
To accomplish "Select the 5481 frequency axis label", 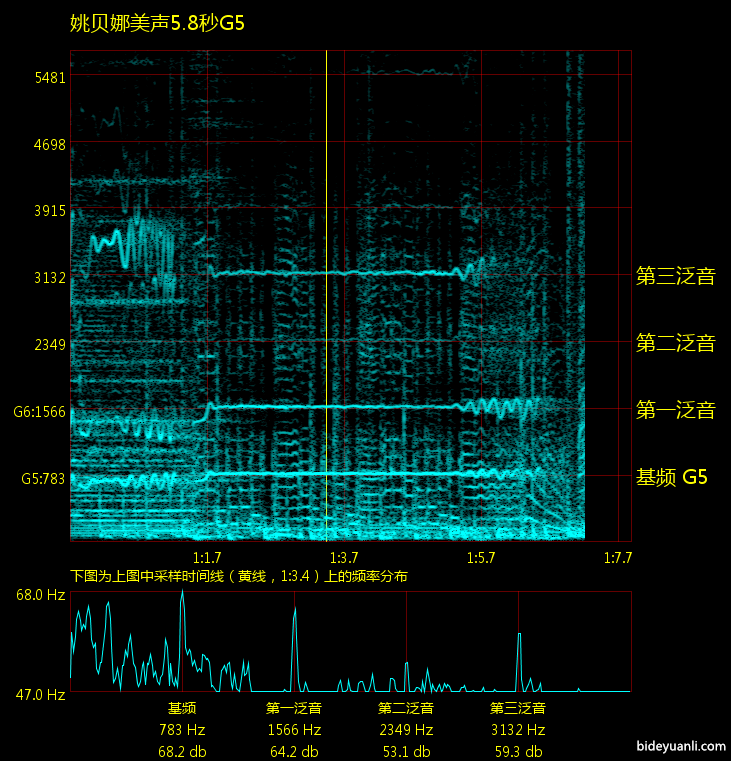I will [49, 77].
